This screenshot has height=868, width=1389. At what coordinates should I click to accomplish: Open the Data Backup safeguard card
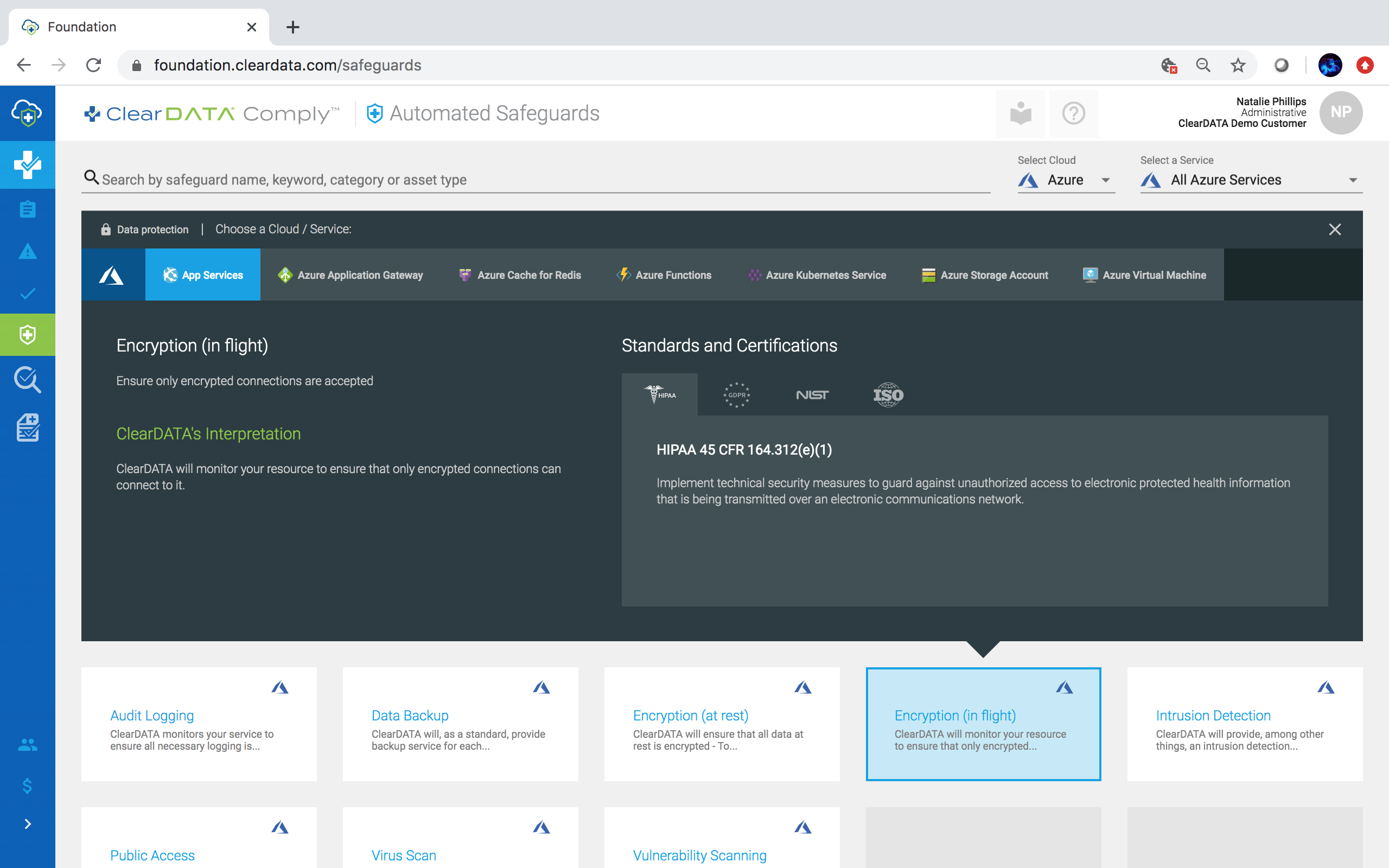(x=460, y=724)
